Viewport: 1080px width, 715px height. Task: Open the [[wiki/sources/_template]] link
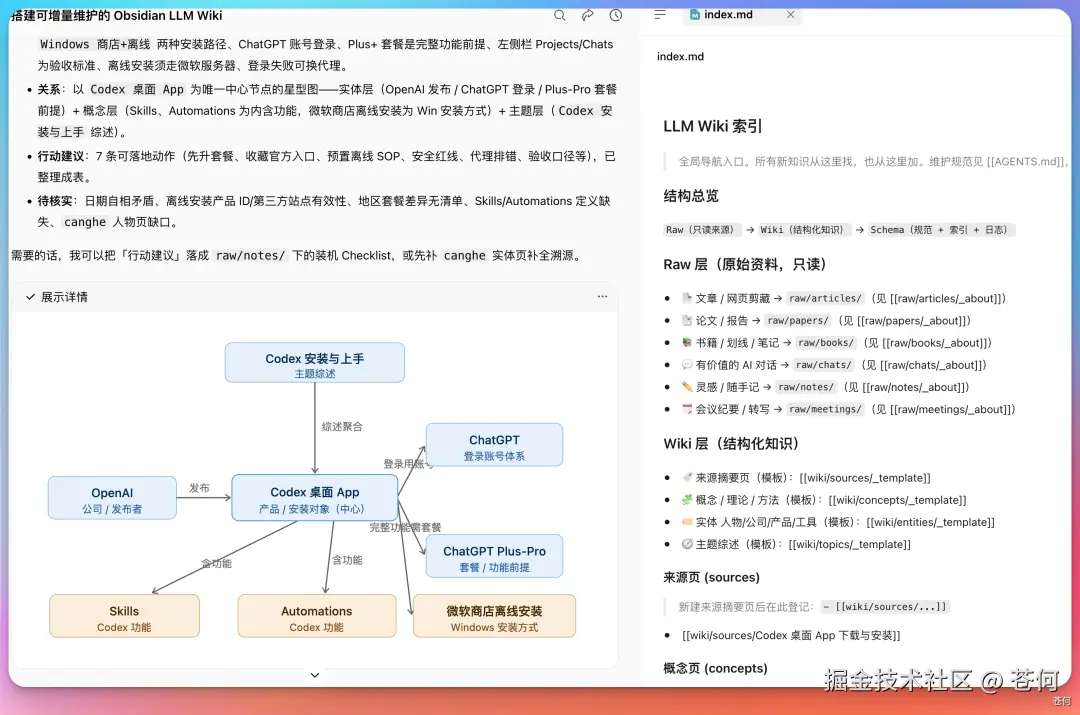point(864,477)
